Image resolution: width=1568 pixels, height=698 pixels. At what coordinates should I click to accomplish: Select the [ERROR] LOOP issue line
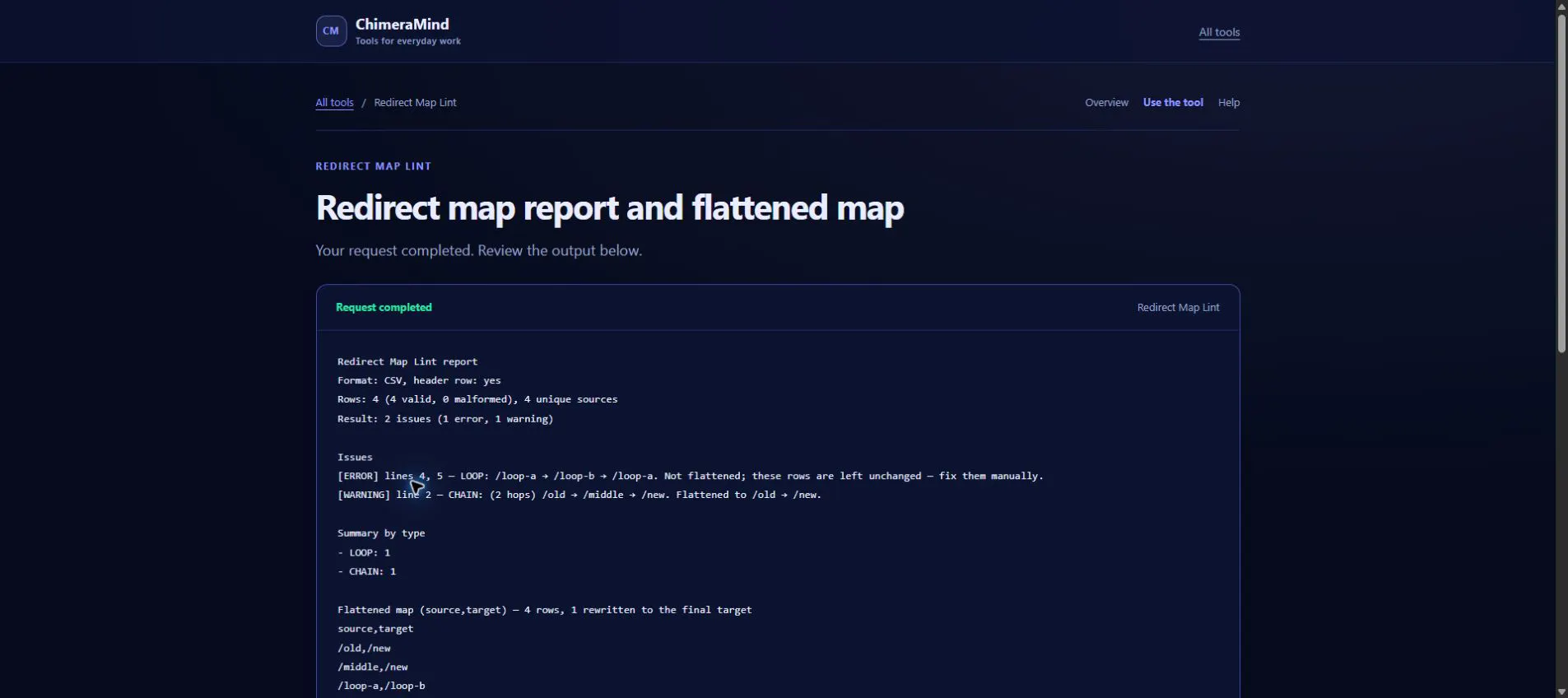pos(691,476)
